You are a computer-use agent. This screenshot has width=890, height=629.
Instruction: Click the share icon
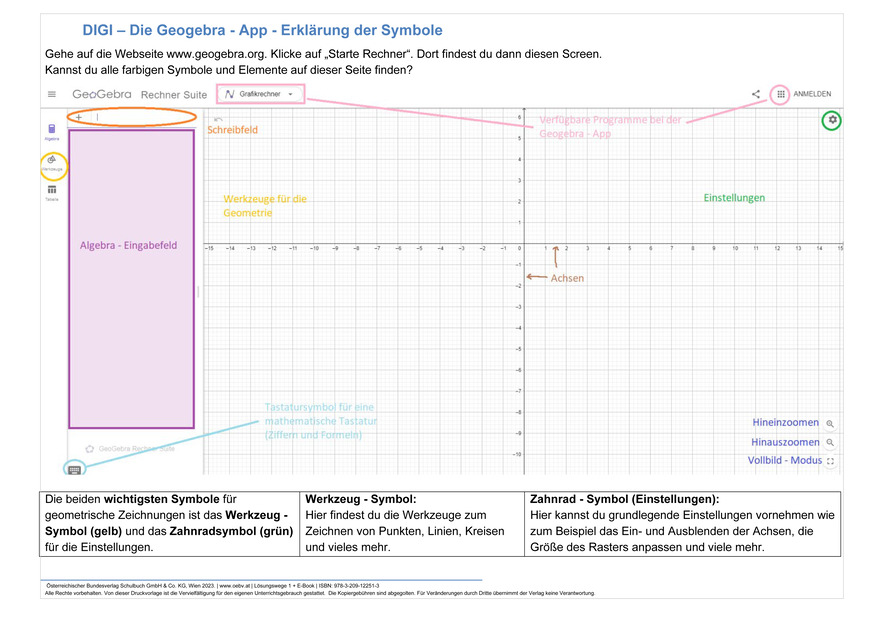point(756,95)
